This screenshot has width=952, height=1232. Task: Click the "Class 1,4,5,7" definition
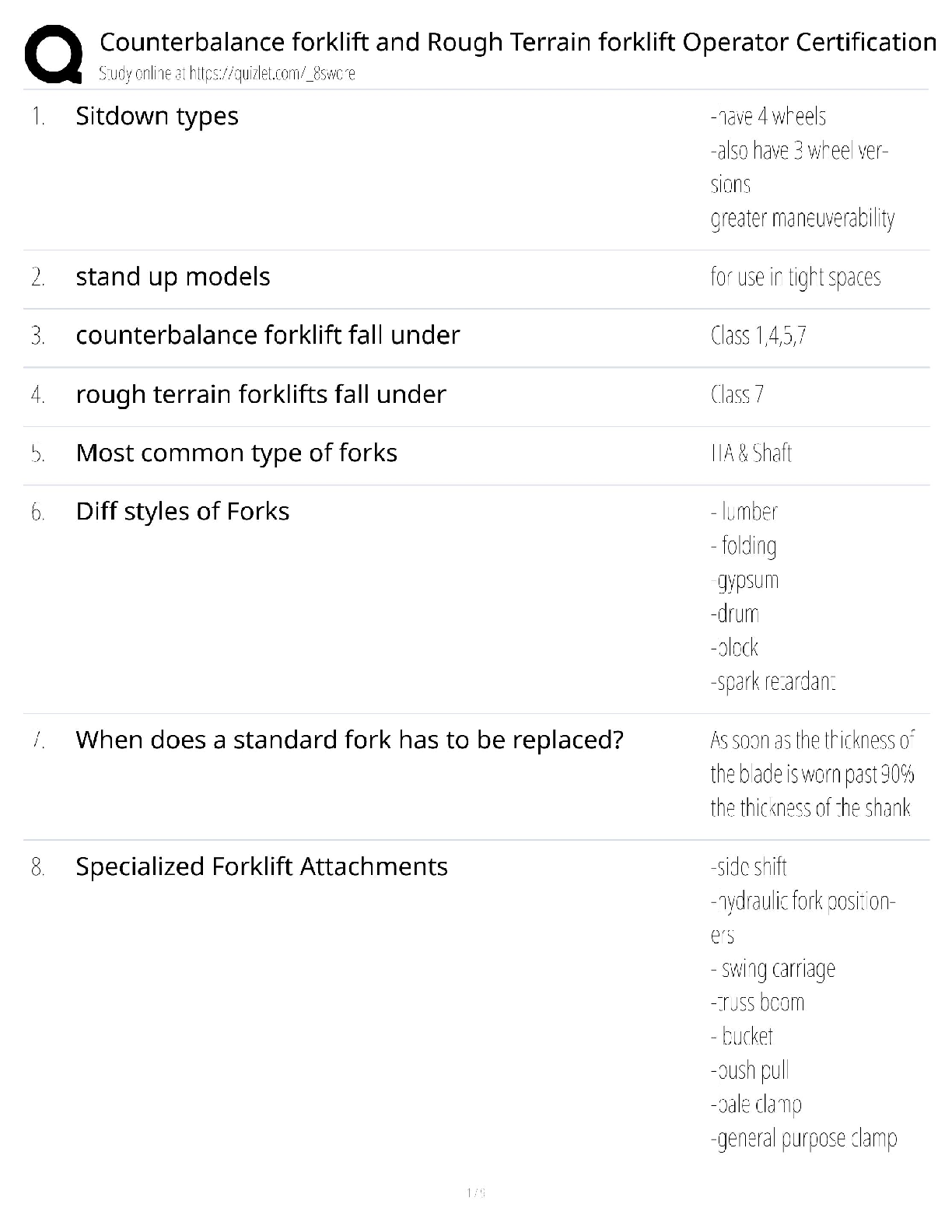(758, 336)
